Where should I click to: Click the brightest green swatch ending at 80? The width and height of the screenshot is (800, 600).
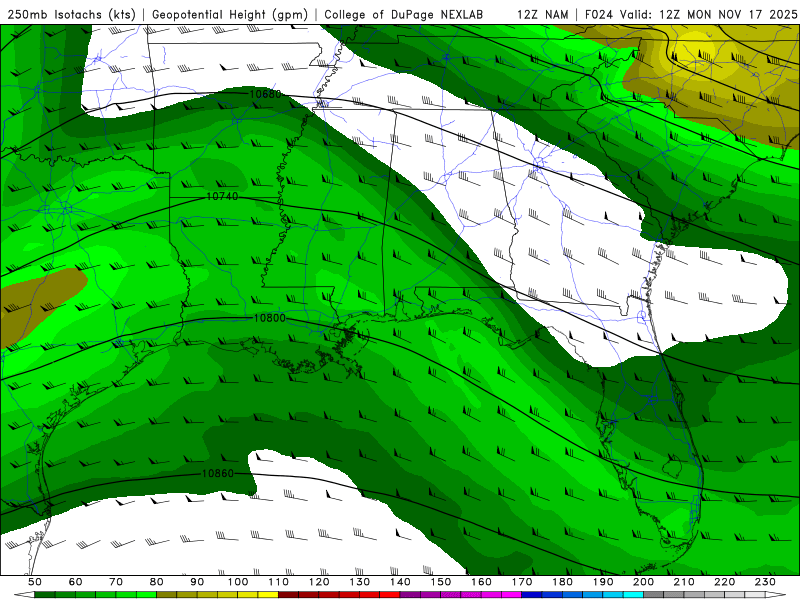[x=146, y=595]
